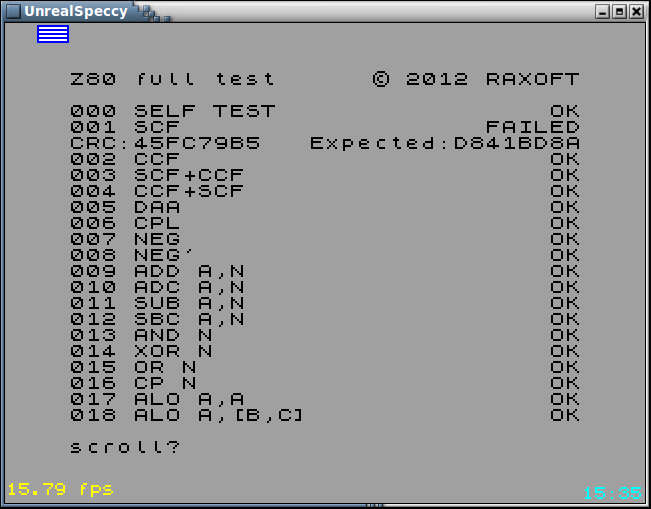Viewport: 651px width, 509px height.
Task: Click the Expected:D841BD8A text
Action: tap(444, 143)
